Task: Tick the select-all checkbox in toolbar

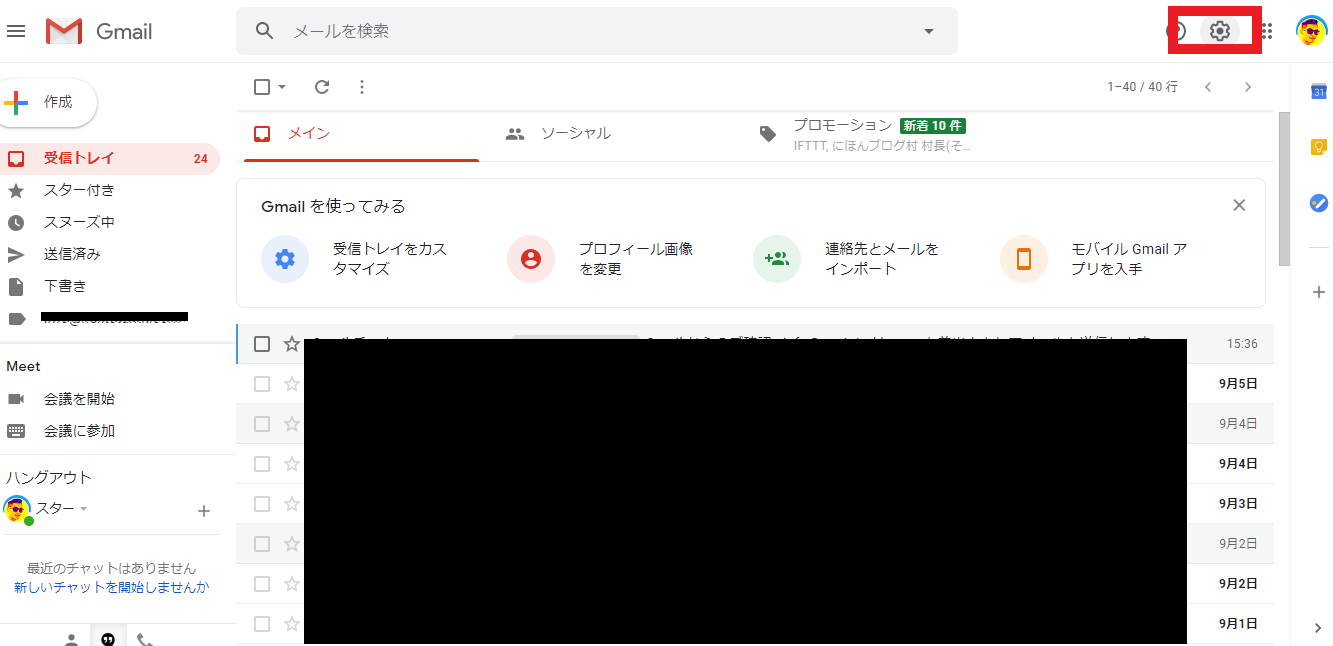Action: [x=262, y=87]
